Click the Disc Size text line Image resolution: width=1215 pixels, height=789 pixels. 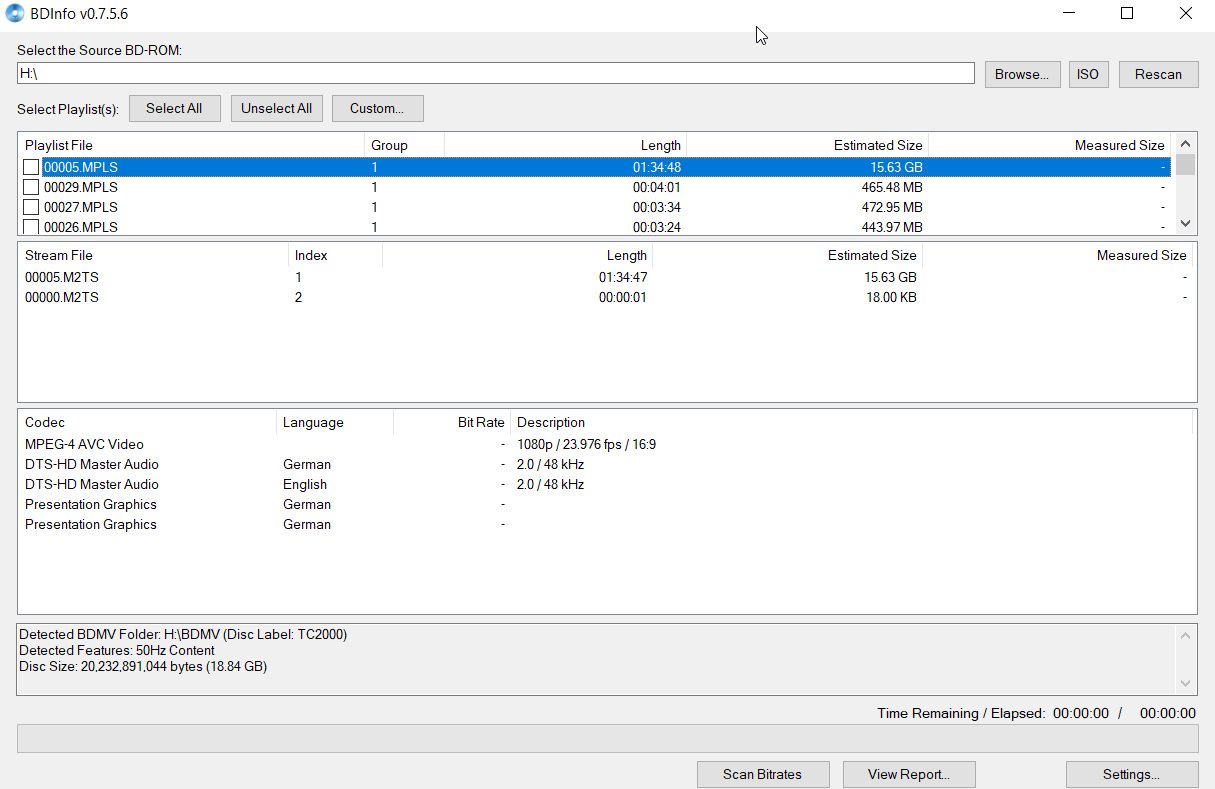143,666
